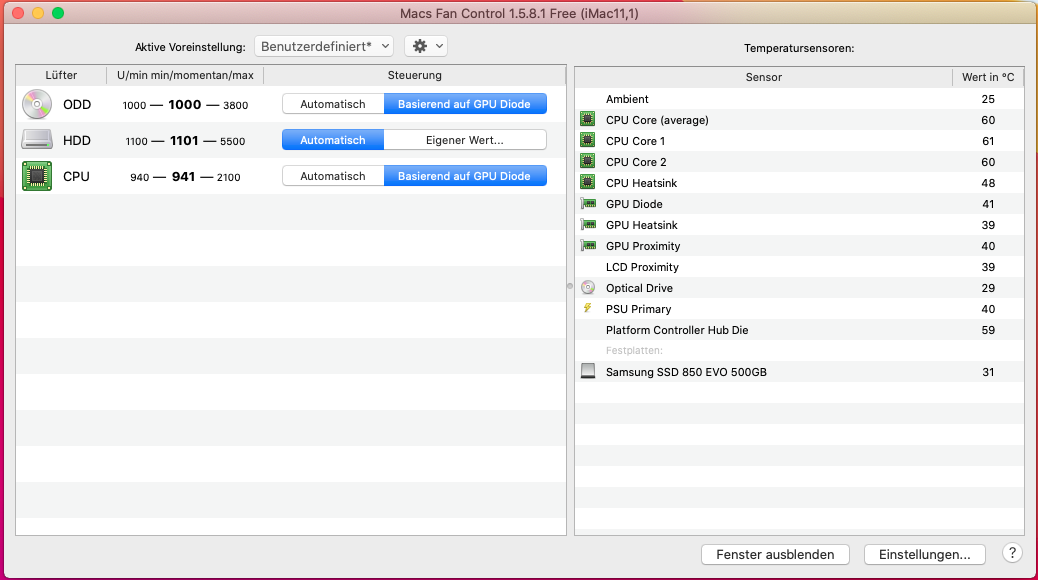Sort by the Wert in °C header
This screenshot has height=580, width=1038.
[988, 77]
